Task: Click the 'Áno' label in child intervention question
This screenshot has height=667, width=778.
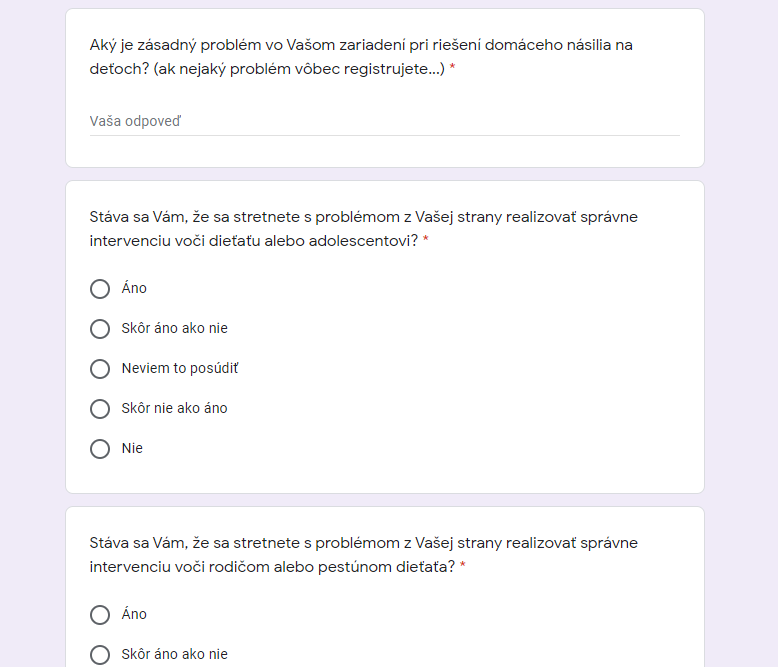Action: pyautogui.click(x=134, y=288)
